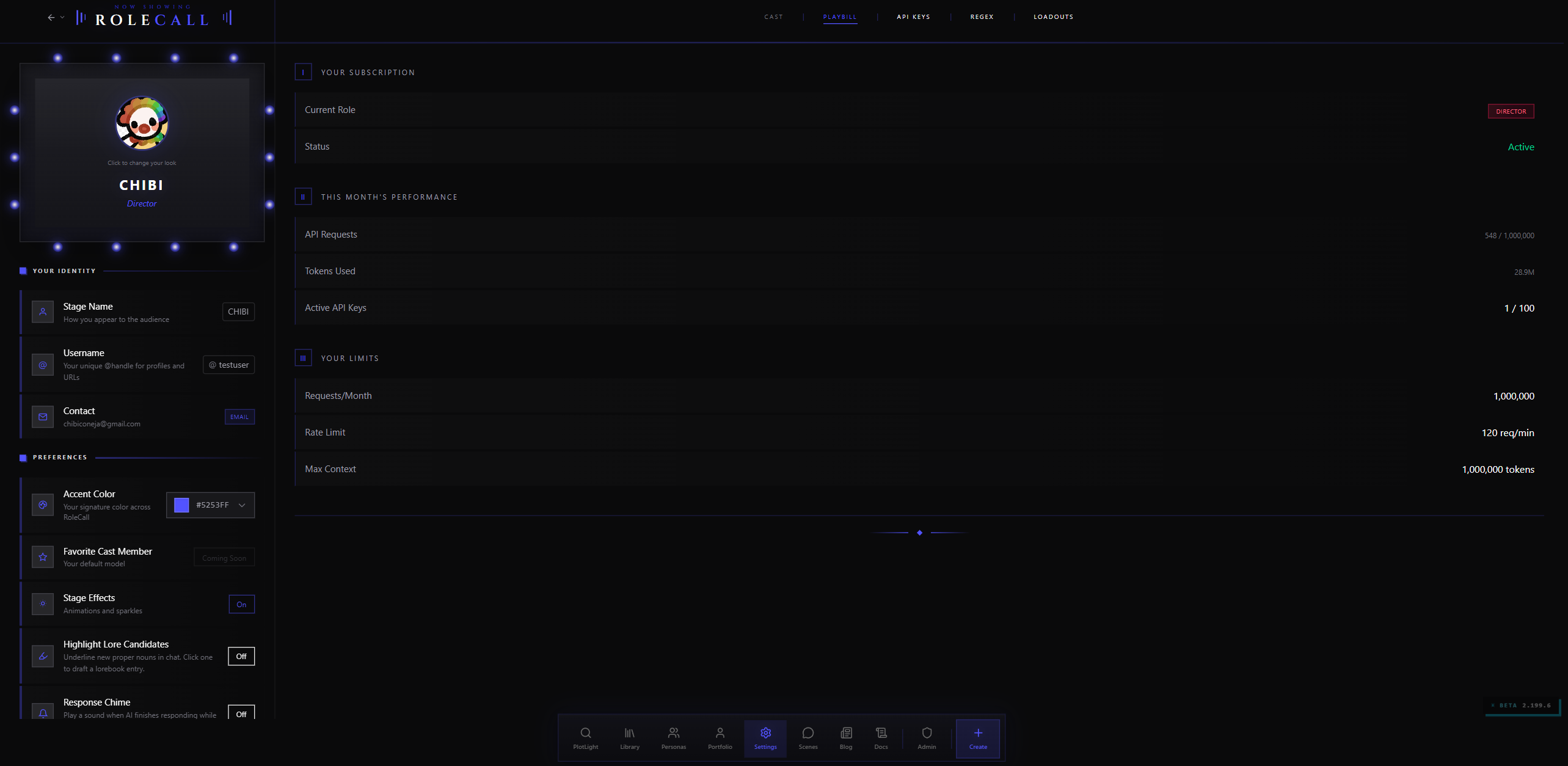Screen dimensions: 1568x766
Task: Open PlotLight search in bottom dock
Action: (x=585, y=738)
